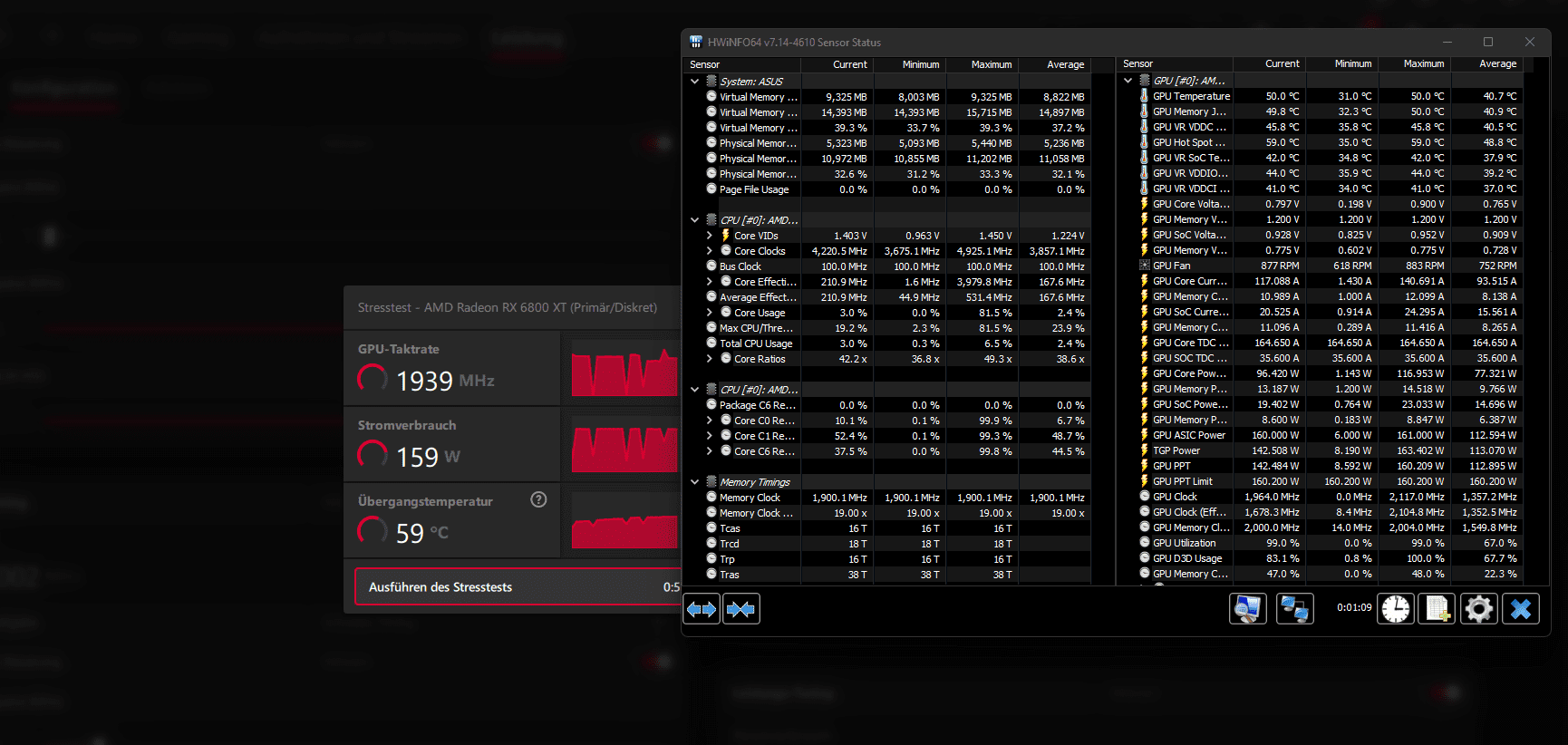Click the log file with plus icon
This screenshot has height=745, width=1568.
point(1437,609)
